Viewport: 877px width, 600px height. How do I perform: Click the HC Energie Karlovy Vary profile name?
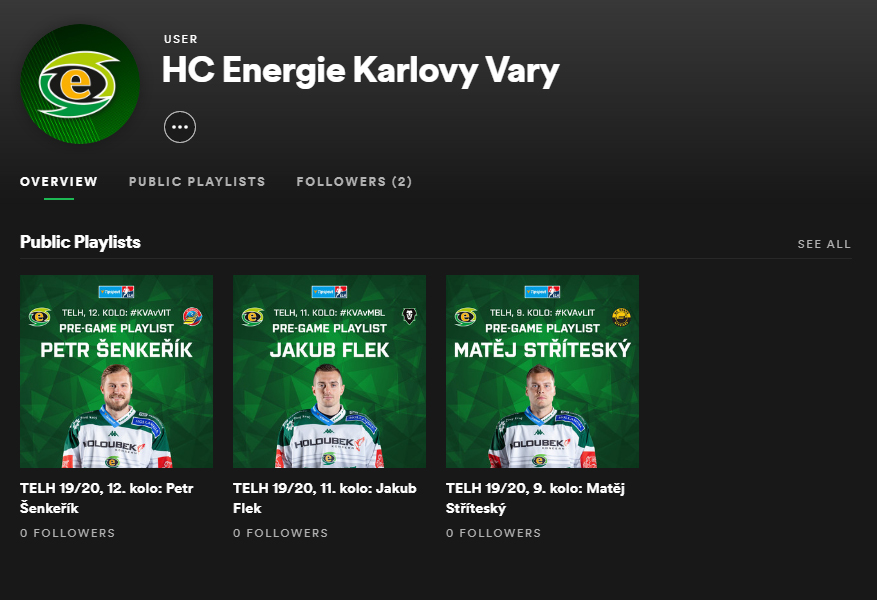tap(361, 71)
